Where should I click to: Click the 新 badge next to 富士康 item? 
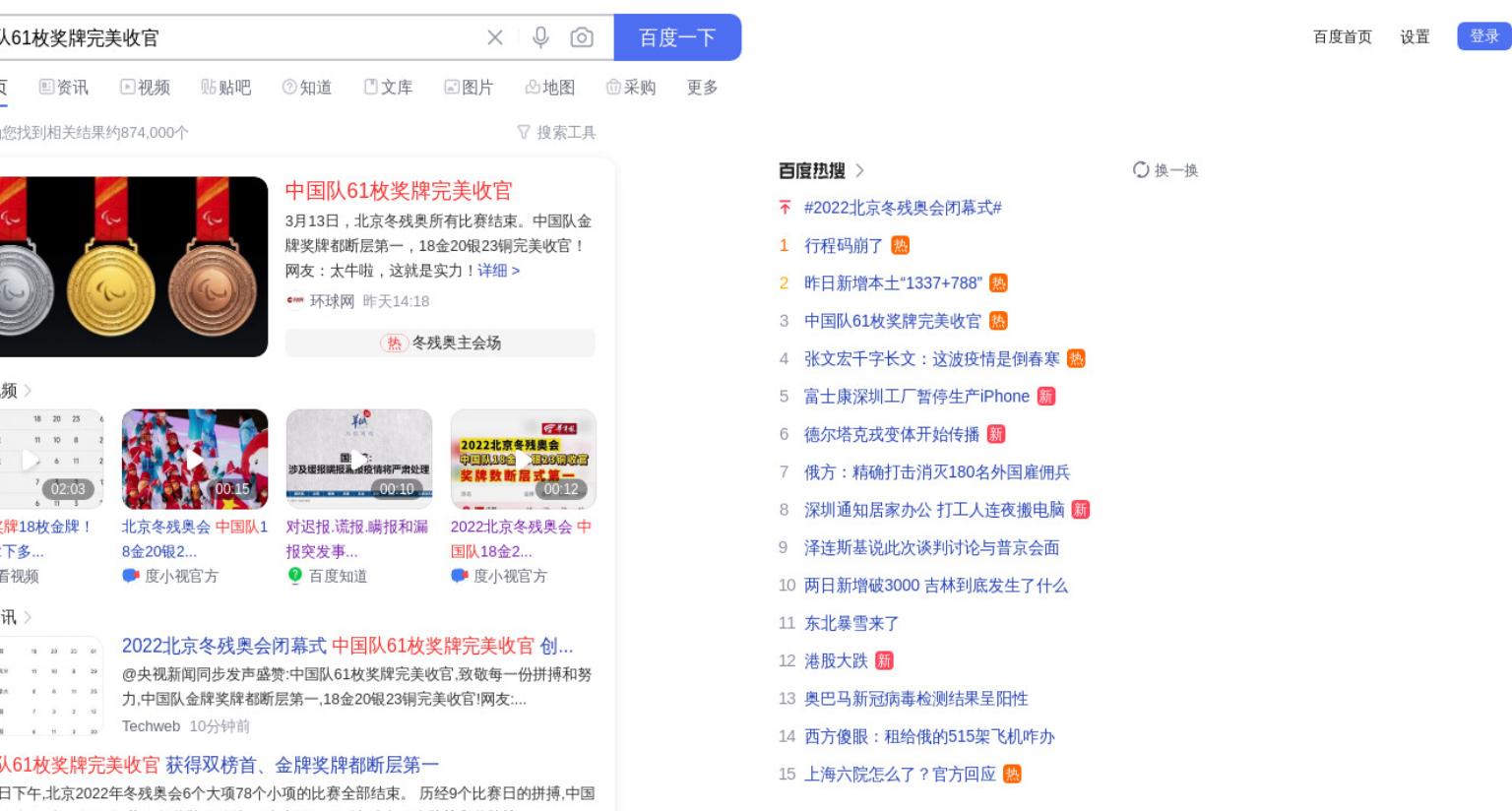pos(1045,397)
